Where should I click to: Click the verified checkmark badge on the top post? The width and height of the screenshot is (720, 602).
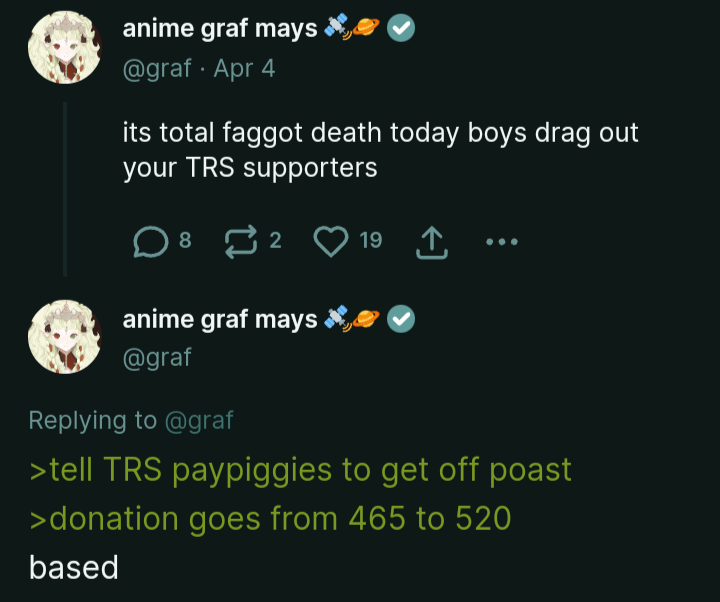pos(401,28)
